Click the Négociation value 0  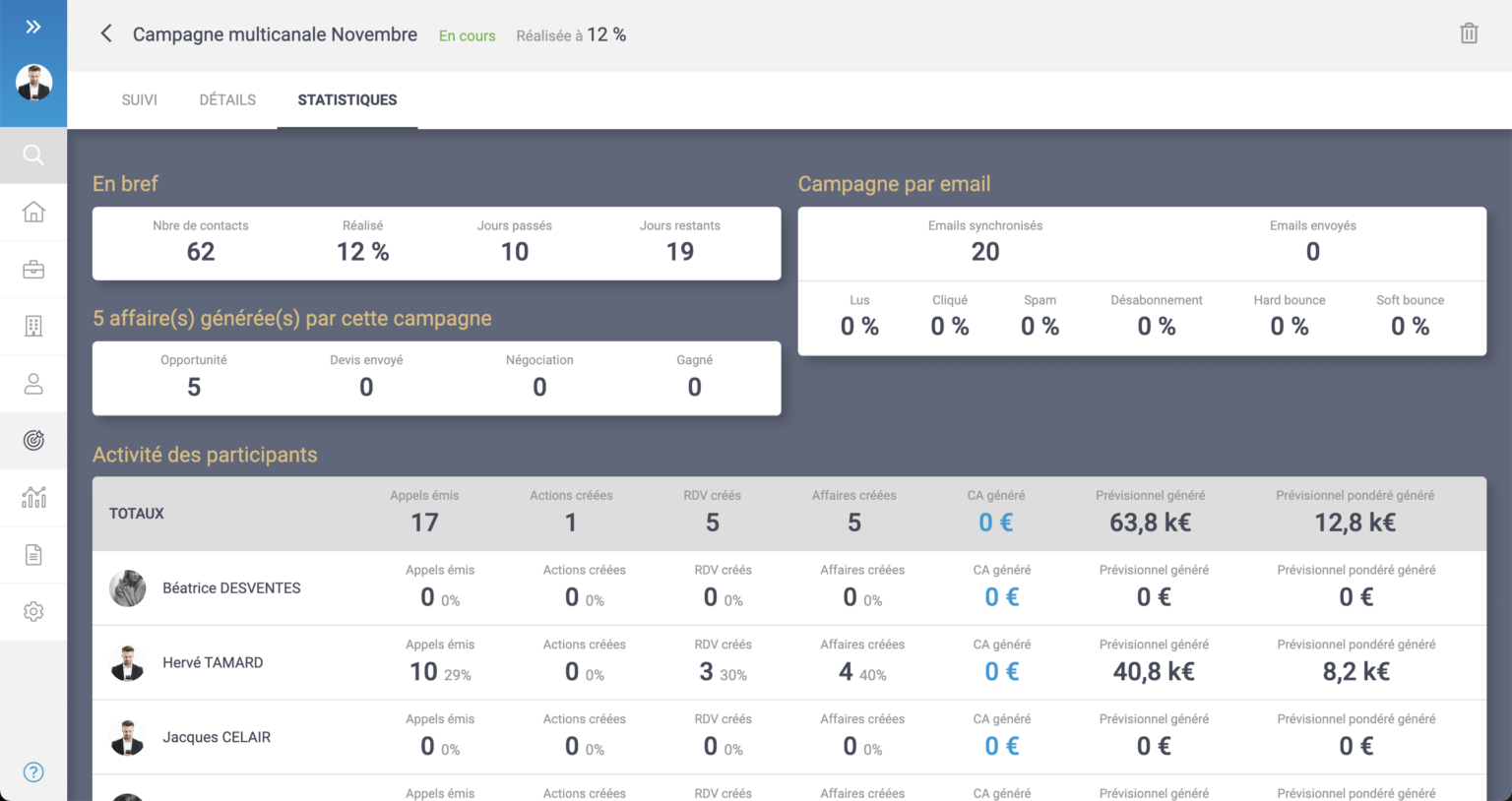(539, 388)
